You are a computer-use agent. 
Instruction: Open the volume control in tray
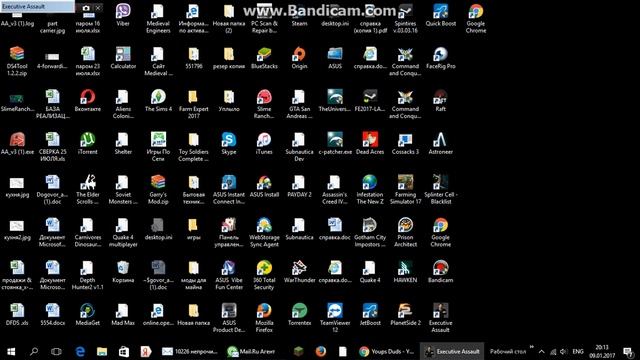coord(564,351)
